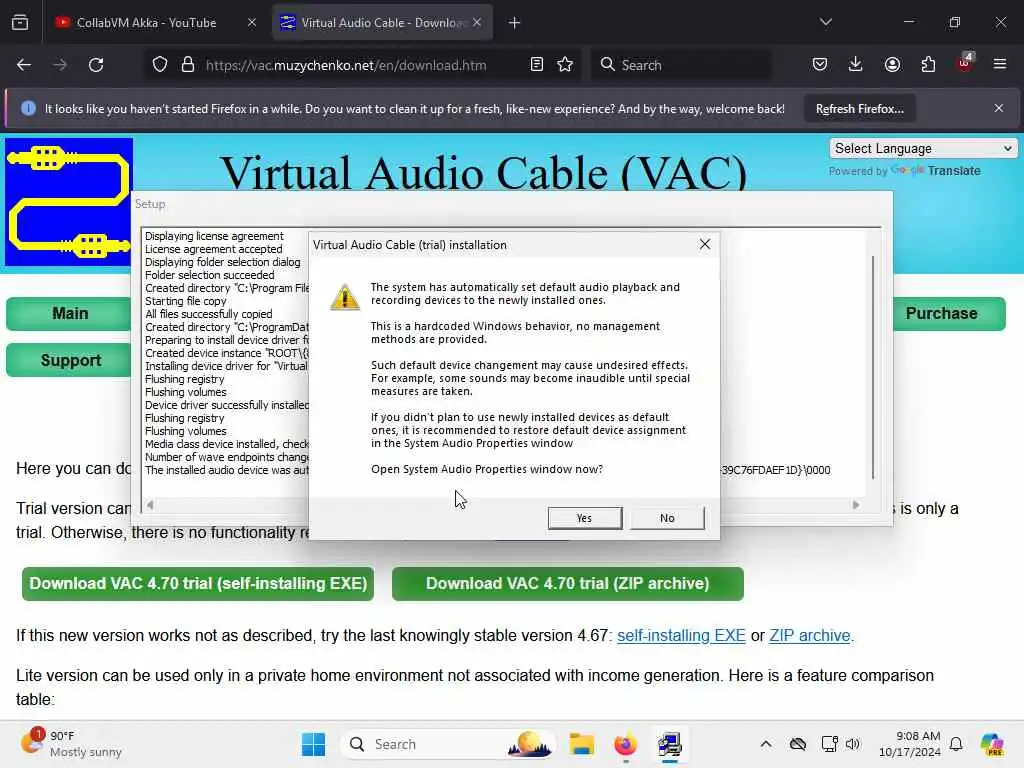
Task: Open the Main page menu button
Action: [69, 313]
